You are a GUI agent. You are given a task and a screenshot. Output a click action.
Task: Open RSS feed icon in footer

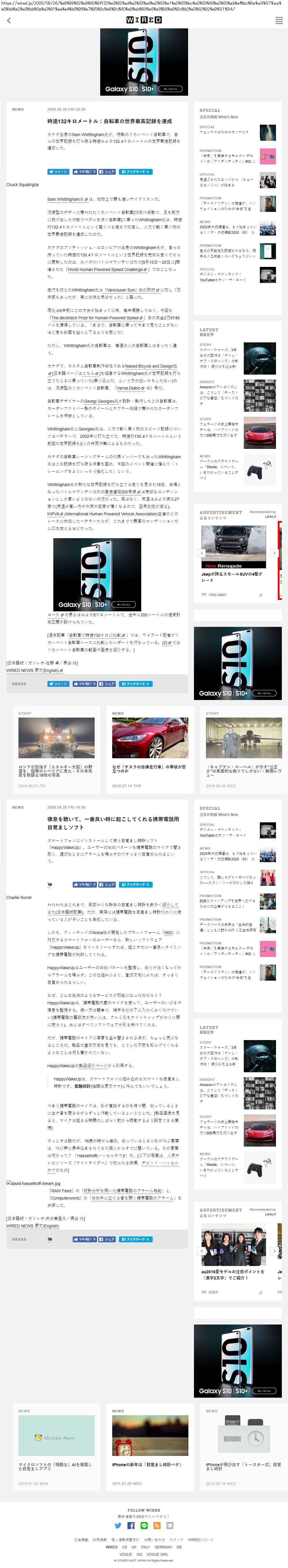[x=156, y=1525]
